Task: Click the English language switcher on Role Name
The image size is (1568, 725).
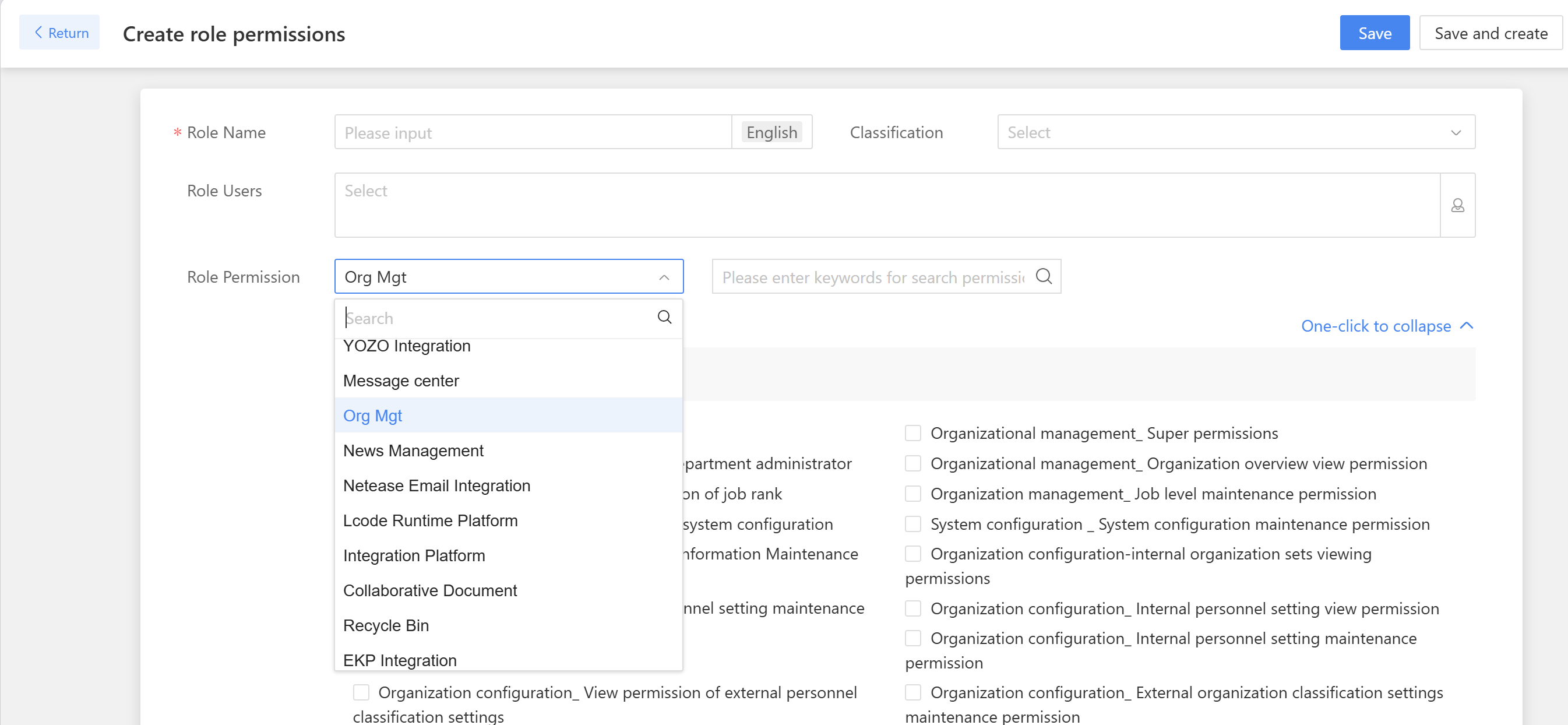Action: [771, 132]
